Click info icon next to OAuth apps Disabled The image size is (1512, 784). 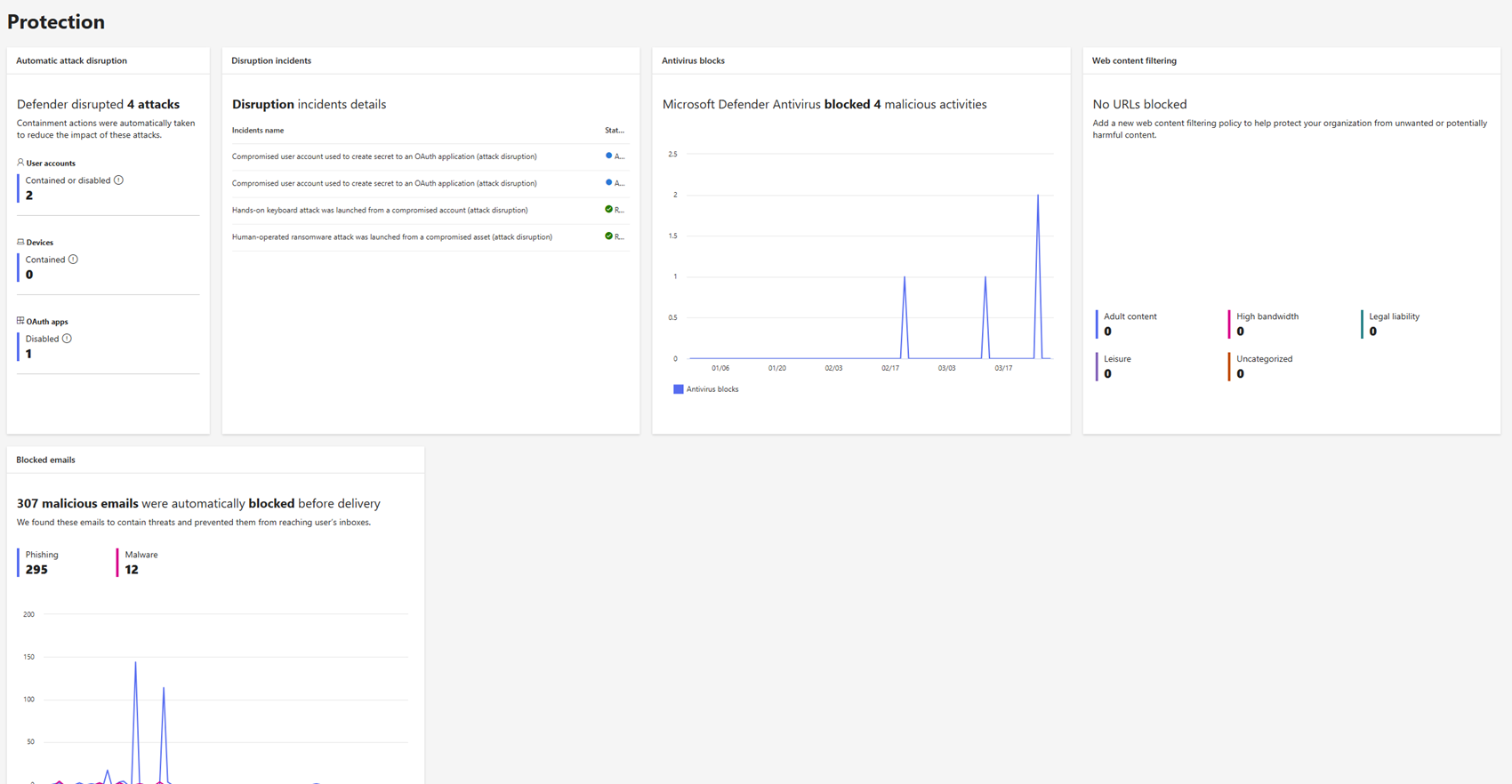pyautogui.click(x=67, y=339)
